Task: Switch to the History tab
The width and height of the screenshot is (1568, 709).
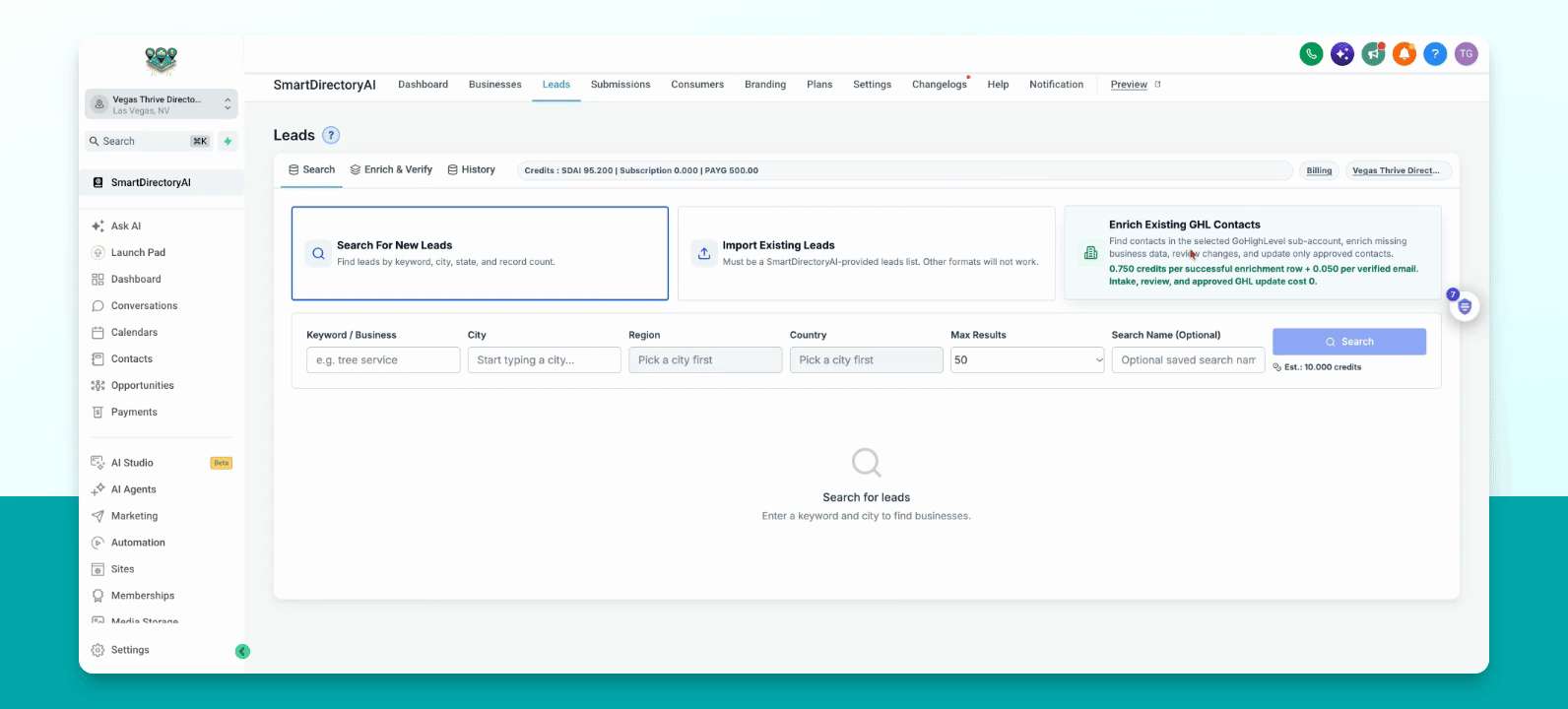Action: pyautogui.click(x=471, y=169)
